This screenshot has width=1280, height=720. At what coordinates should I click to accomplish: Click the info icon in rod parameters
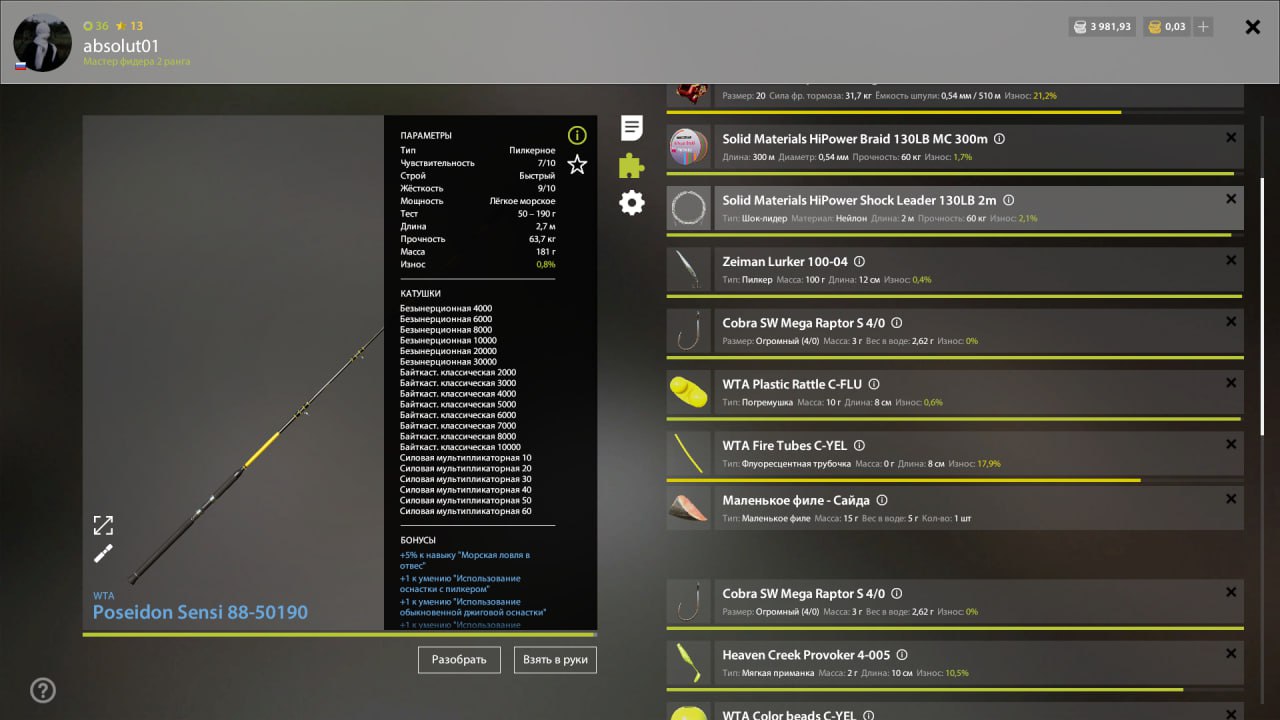click(x=577, y=135)
